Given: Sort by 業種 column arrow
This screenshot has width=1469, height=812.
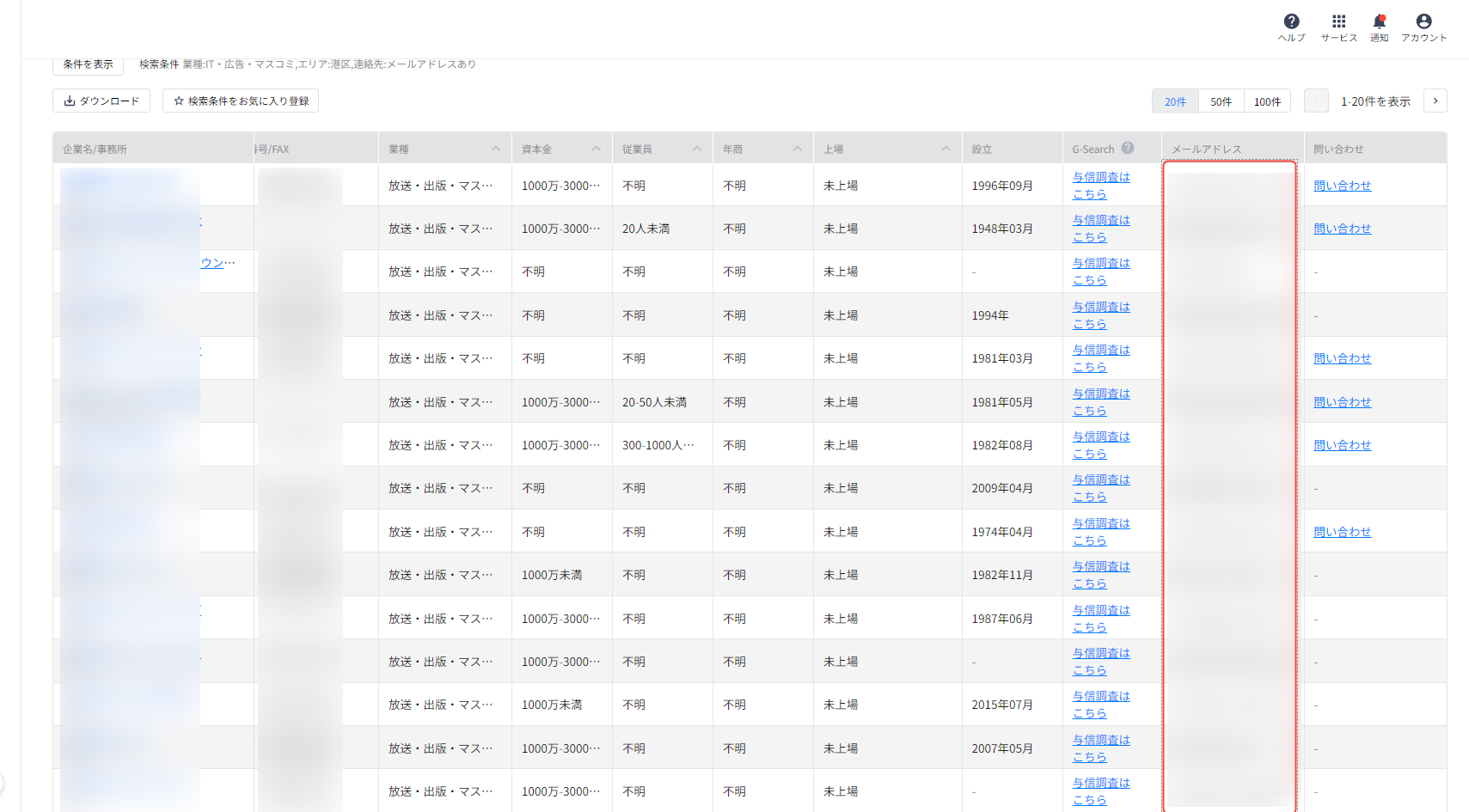Looking at the screenshot, I should (x=496, y=149).
